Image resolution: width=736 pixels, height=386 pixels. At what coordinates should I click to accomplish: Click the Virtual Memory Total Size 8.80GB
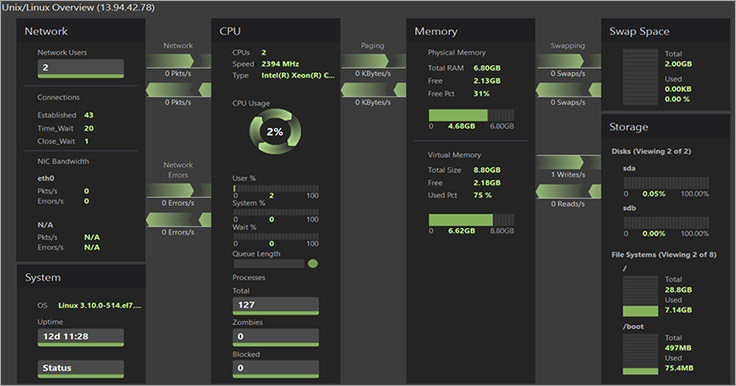click(487, 170)
